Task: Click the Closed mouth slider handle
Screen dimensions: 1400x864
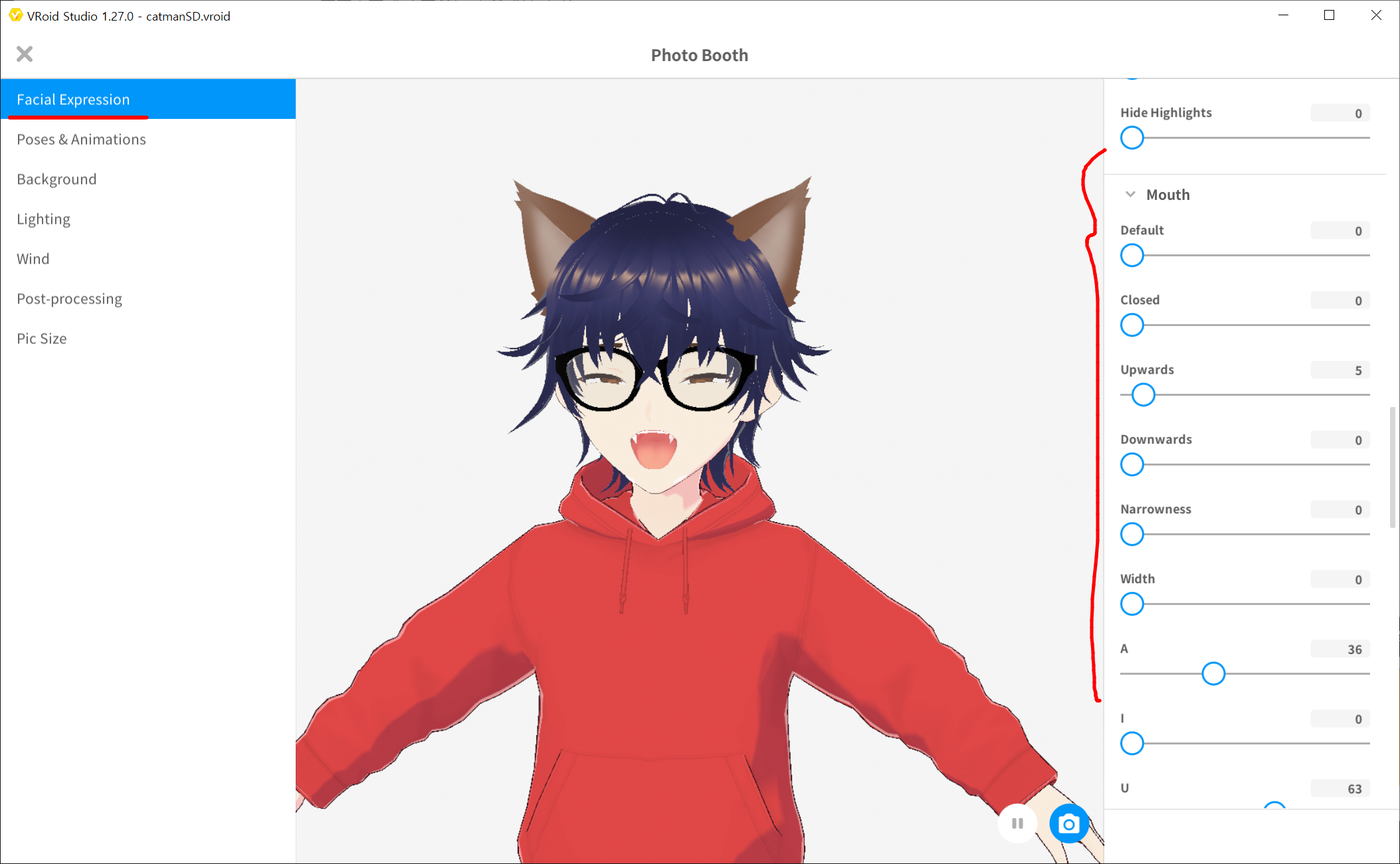Action: [x=1132, y=325]
